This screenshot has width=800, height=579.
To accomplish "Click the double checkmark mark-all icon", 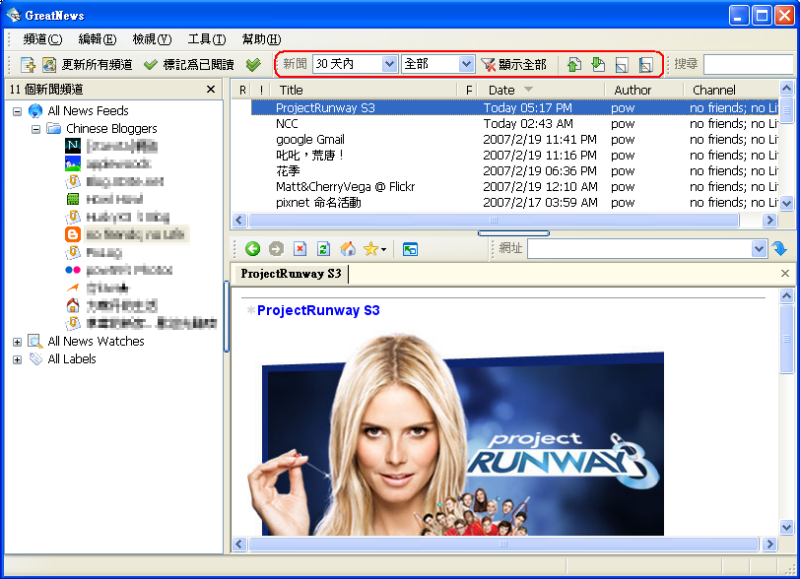I will [253, 64].
